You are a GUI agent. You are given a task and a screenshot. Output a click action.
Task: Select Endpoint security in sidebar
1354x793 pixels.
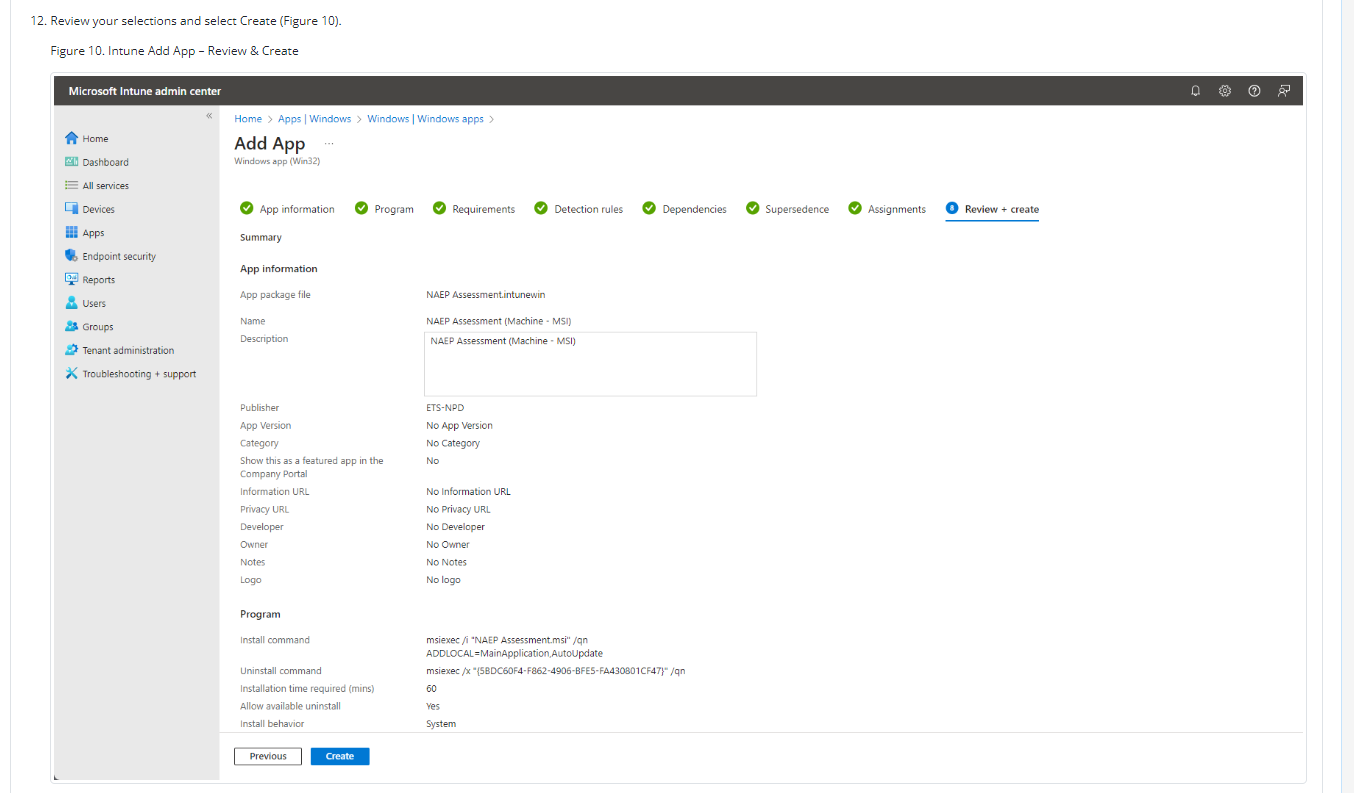110,256
